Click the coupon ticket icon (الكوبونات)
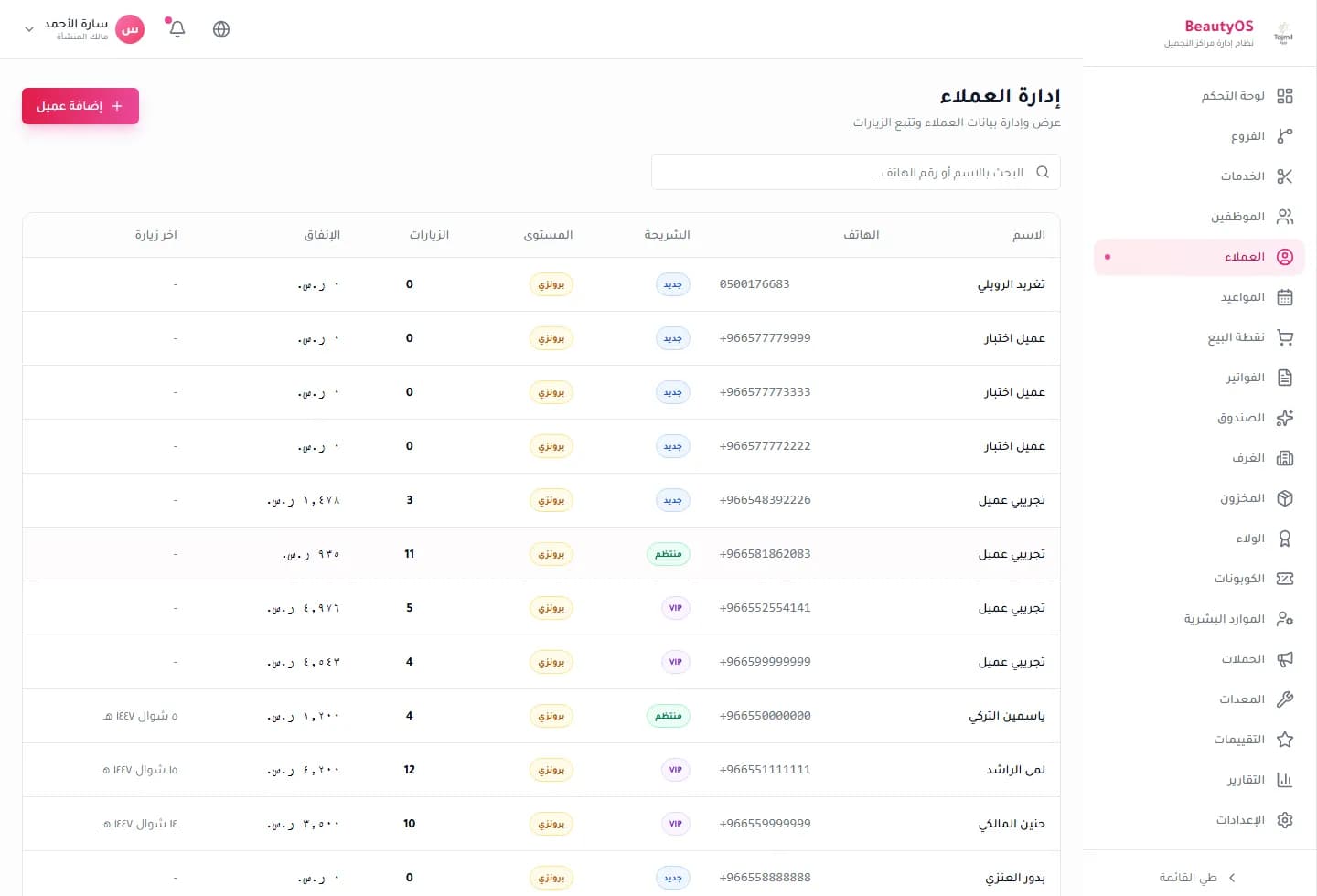The width and height of the screenshot is (1317, 896). tap(1285, 579)
